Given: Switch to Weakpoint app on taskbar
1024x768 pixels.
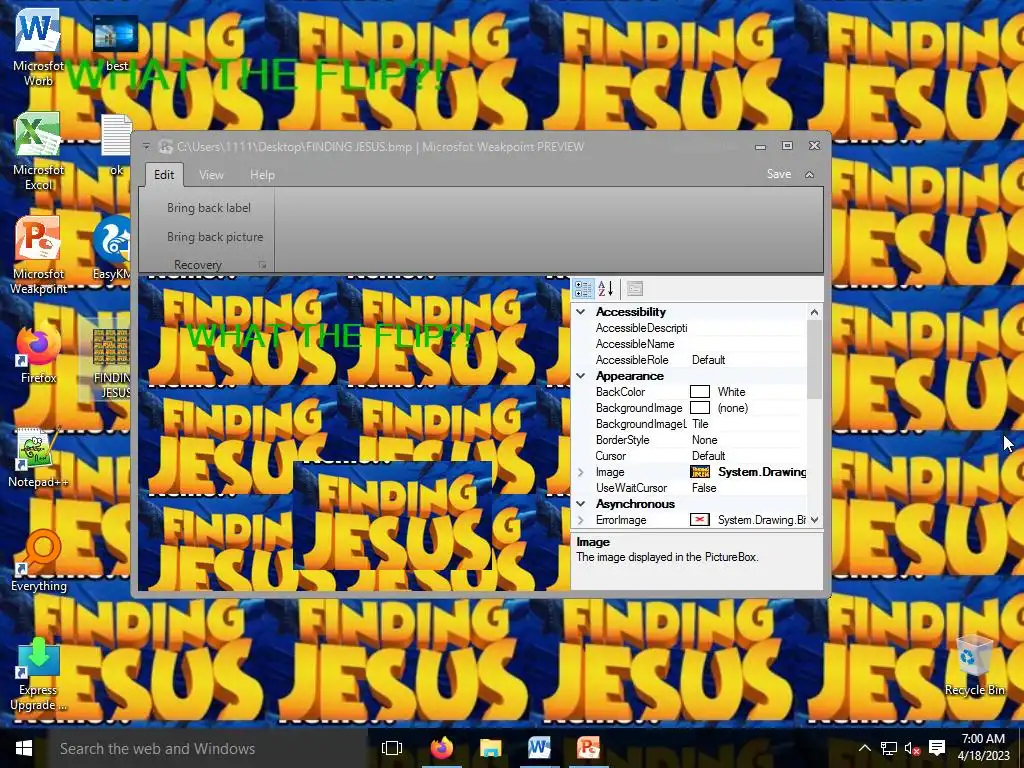Looking at the screenshot, I should (588, 748).
